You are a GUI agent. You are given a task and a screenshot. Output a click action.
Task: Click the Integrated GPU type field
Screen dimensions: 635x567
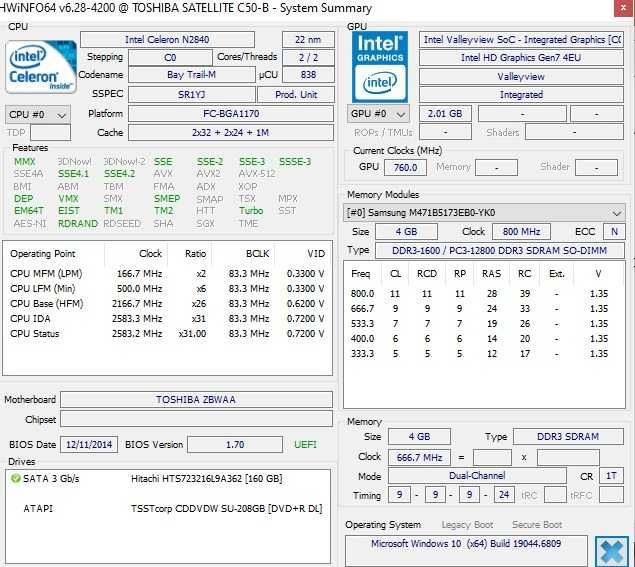click(x=521, y=94)
